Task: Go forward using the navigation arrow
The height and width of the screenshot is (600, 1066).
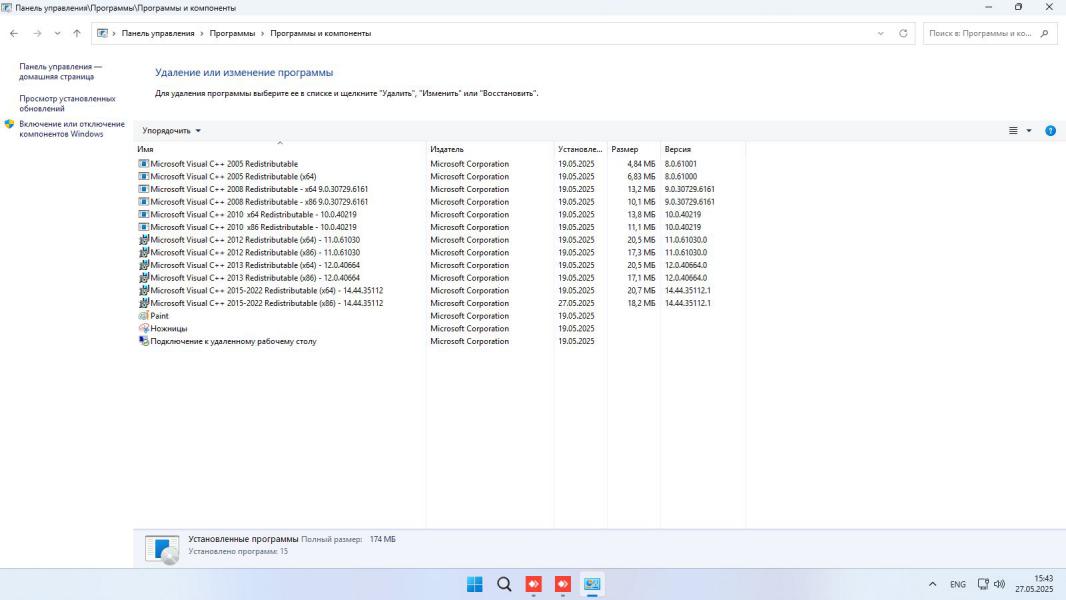Action: 37,33
